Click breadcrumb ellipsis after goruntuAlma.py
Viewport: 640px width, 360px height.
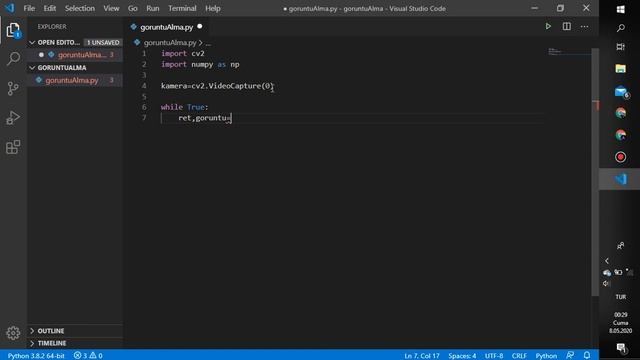tap(208, 43)
